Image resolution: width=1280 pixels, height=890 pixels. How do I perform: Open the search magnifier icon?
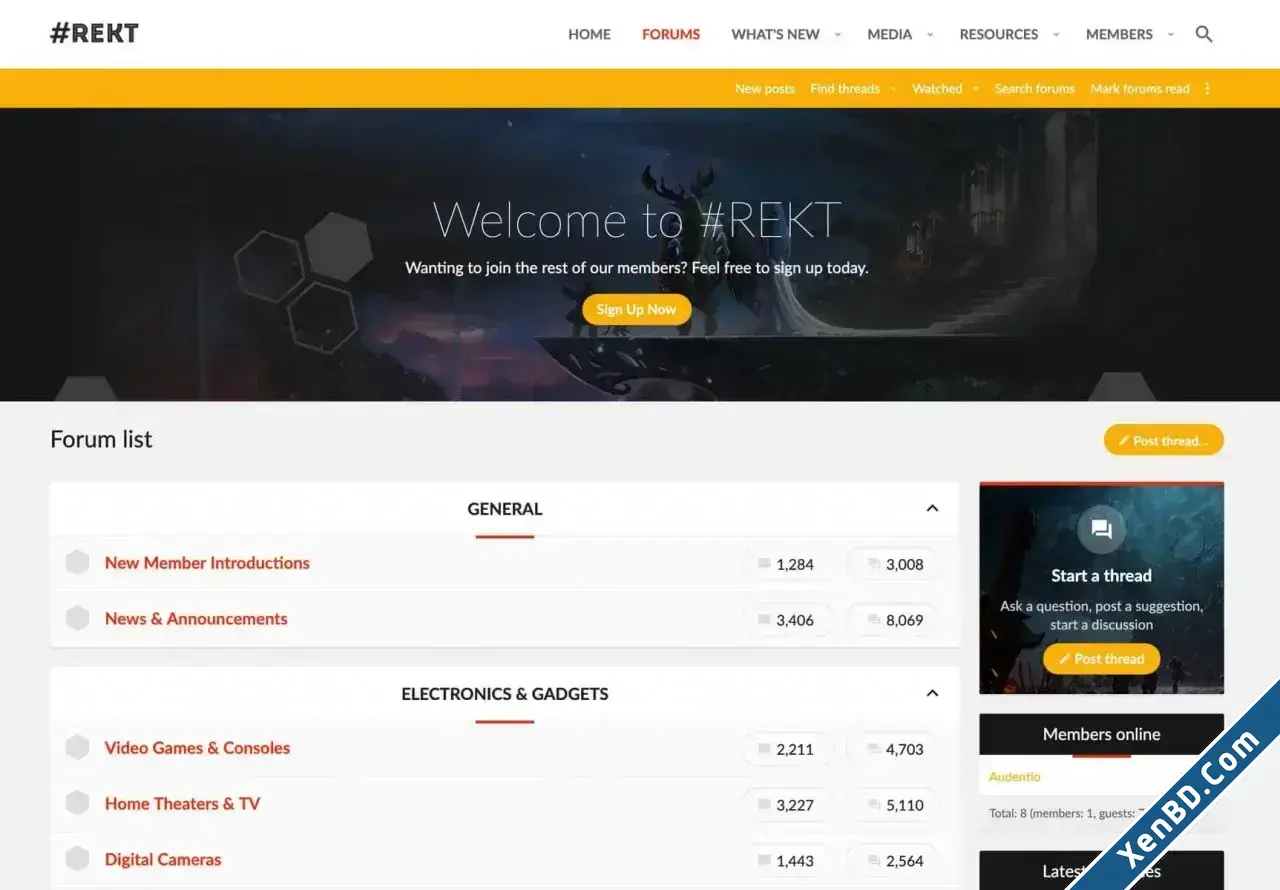click(x=1204, y=34)
